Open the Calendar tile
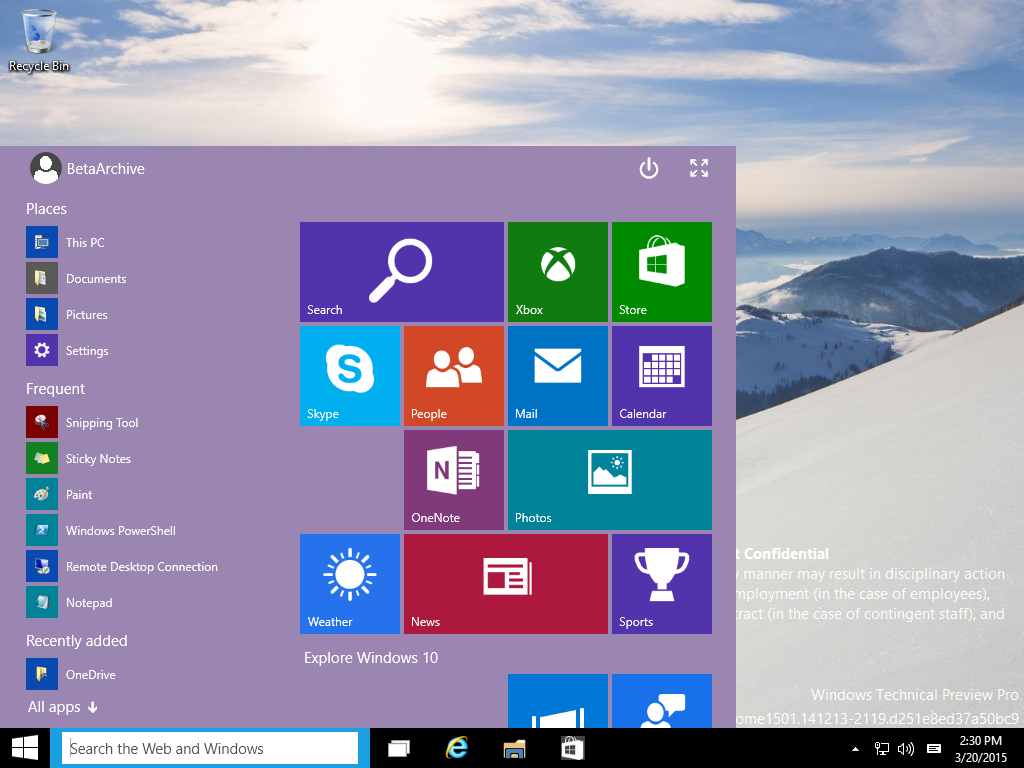The image size is (1024, 768). click(x=661, y=375)
